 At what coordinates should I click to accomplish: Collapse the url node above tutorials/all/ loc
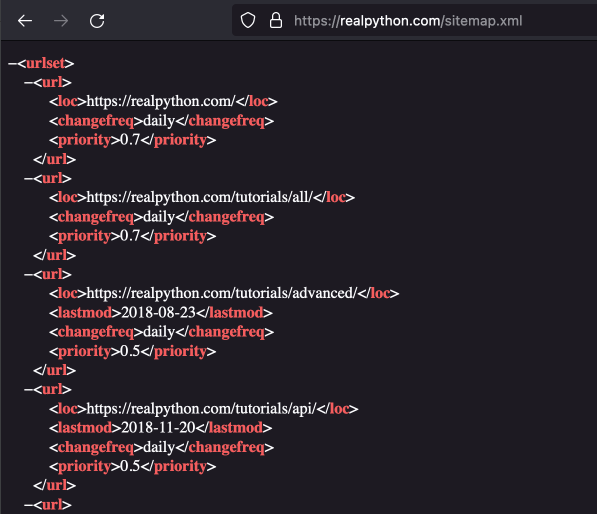[28, 179]
